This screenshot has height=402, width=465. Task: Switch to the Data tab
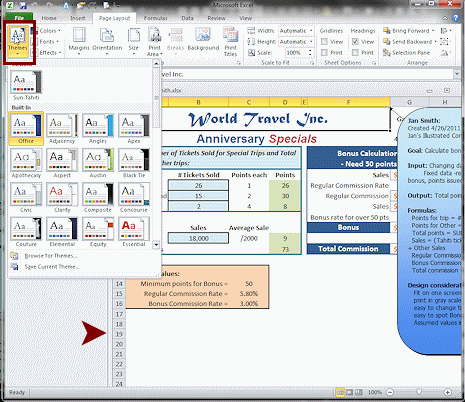point(187,18)
